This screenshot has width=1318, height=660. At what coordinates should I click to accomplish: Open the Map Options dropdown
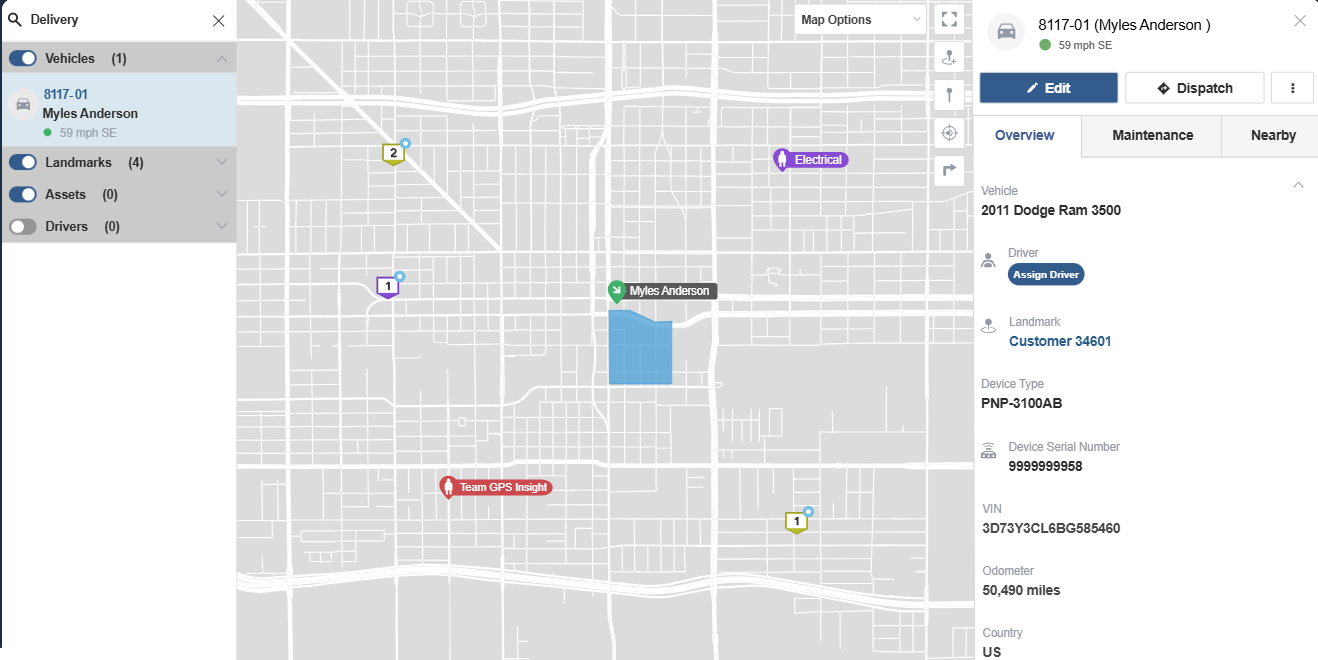(860, 19)
